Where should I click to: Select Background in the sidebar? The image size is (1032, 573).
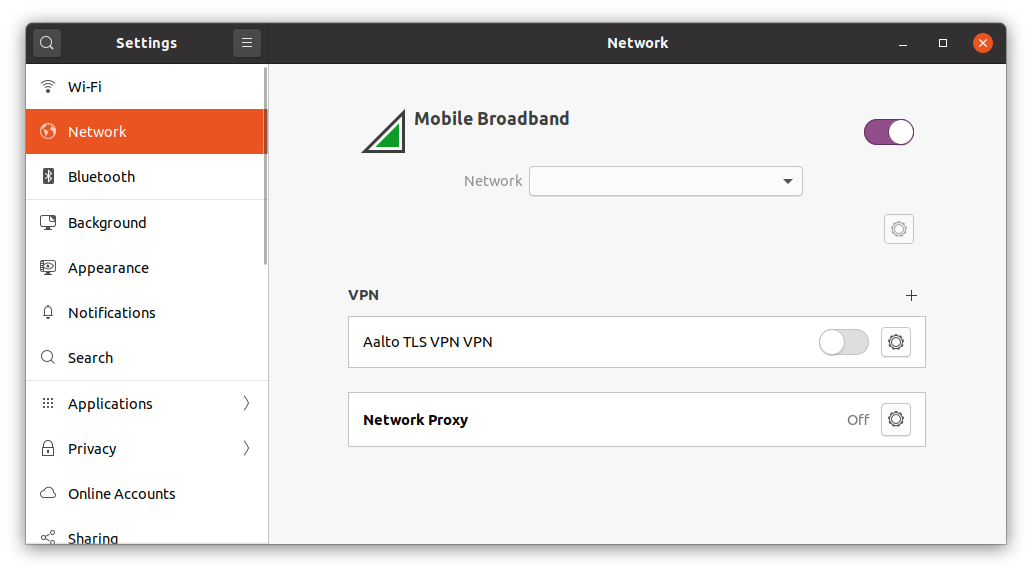click(107, 223)
